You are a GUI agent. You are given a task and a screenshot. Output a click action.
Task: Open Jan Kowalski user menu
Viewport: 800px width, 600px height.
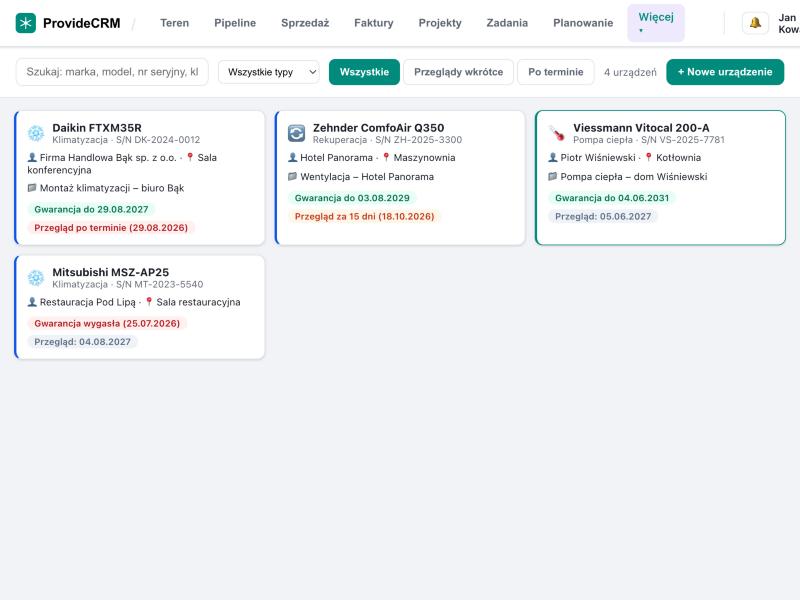[x=789, y=23]
